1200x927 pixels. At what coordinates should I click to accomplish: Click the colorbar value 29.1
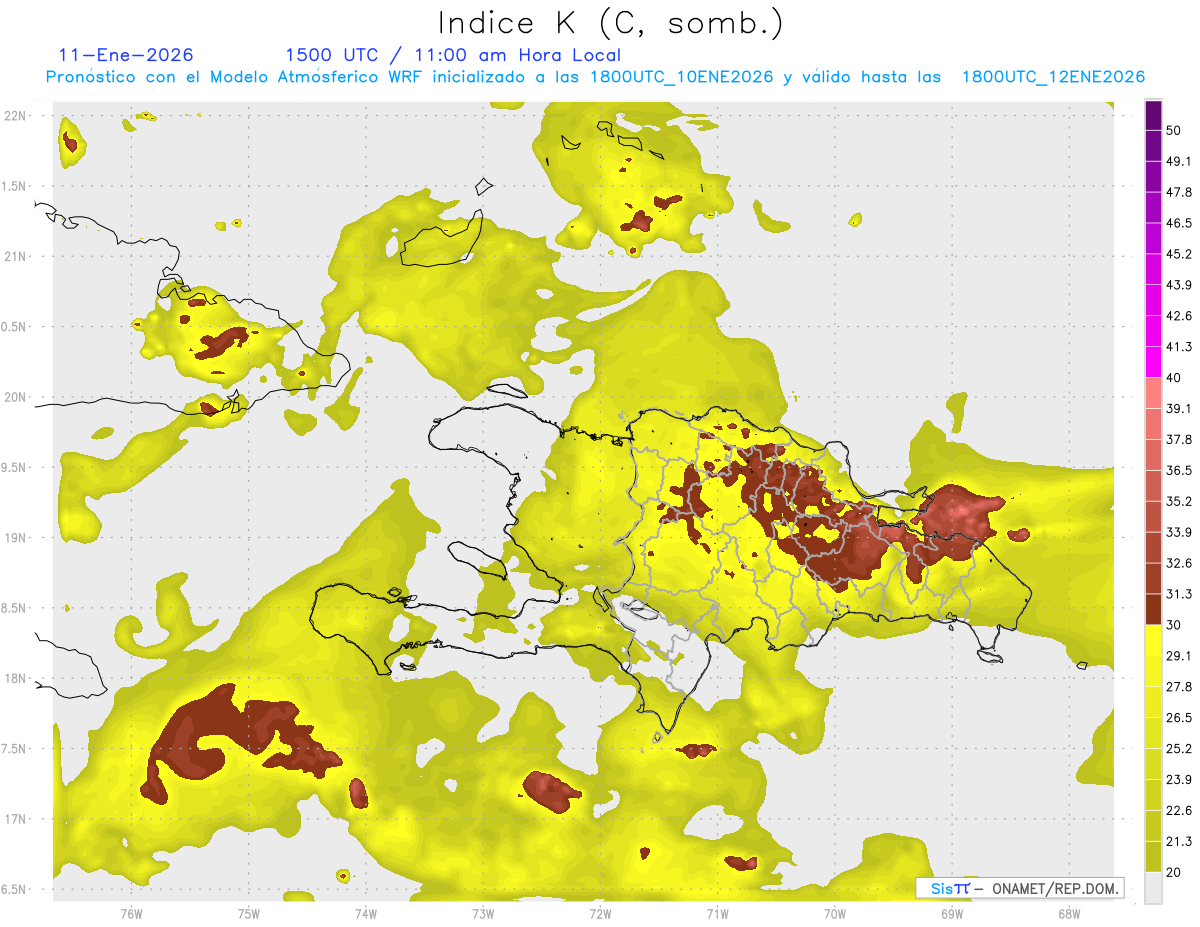click(1179, 656)
